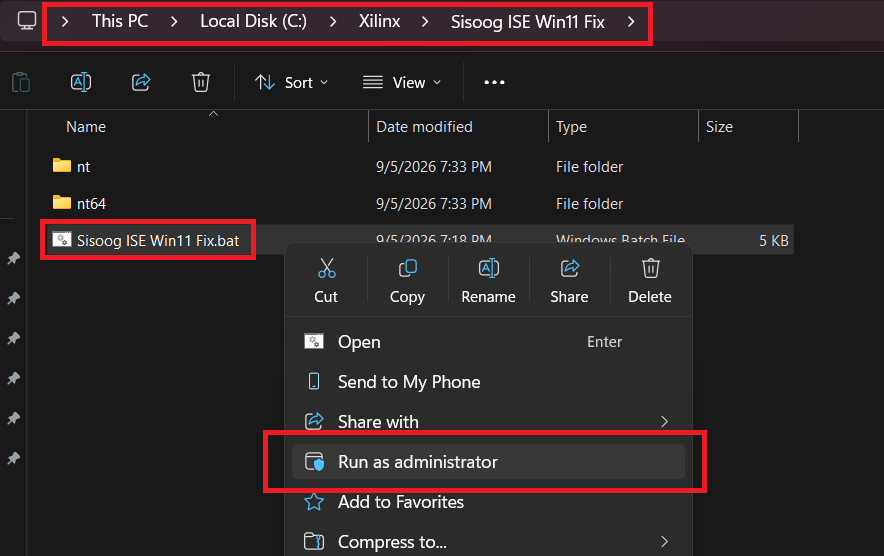Viewport: 884px width, 556px height.
Task: Open the Share with submenu
Action: pyautogui.click(x=488, y=422)
